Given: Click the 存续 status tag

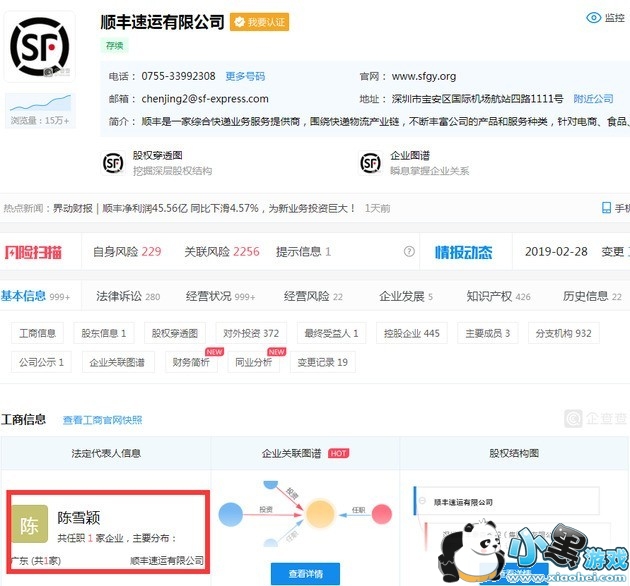Looking at the screenshot, I should [115, 45].
